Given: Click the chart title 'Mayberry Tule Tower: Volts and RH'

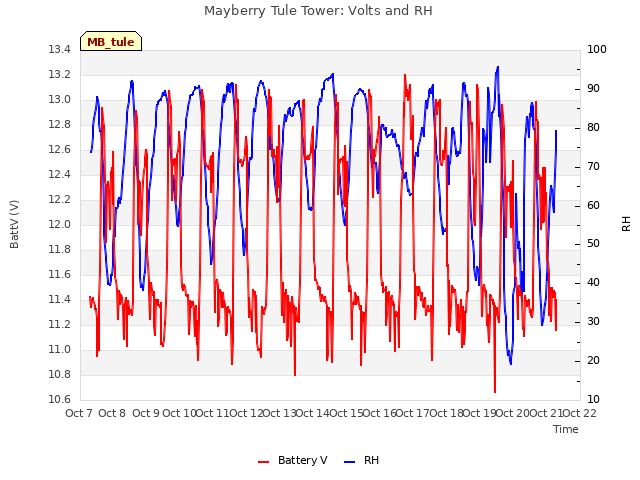Looking at the screenshot, I should coord(318,11).
